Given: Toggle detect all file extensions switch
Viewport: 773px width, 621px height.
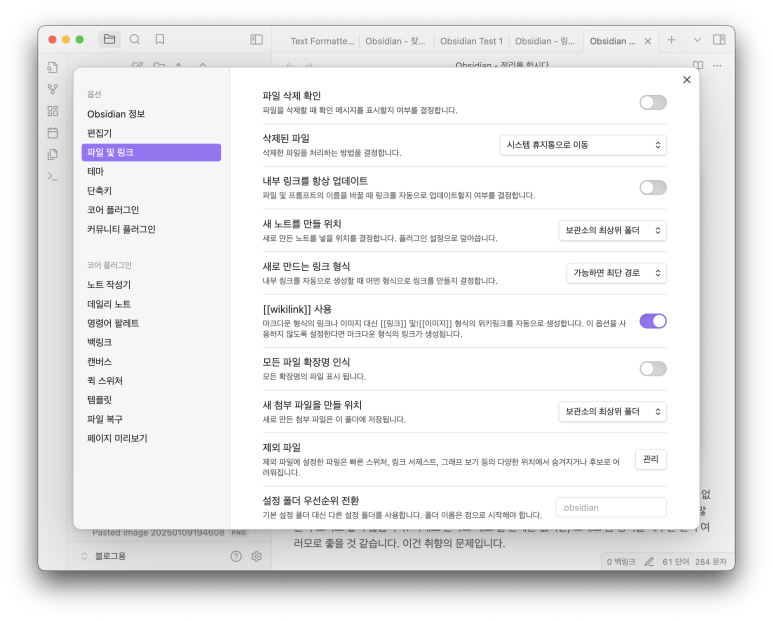Looking at the screenshot, I should (653, 369).
